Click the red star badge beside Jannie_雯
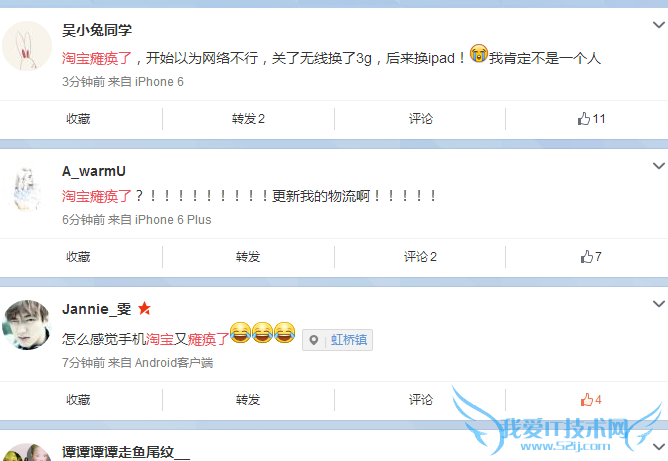 pyautogui.click(x=144, y=308)
